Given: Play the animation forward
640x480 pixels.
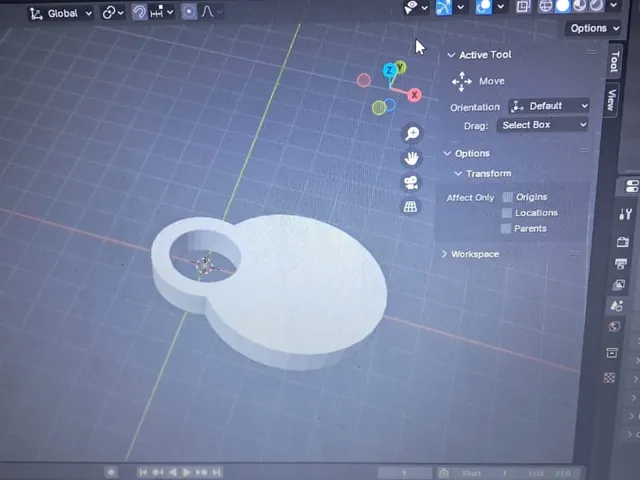Looking at the screenshot, I should tap(187, 472).
